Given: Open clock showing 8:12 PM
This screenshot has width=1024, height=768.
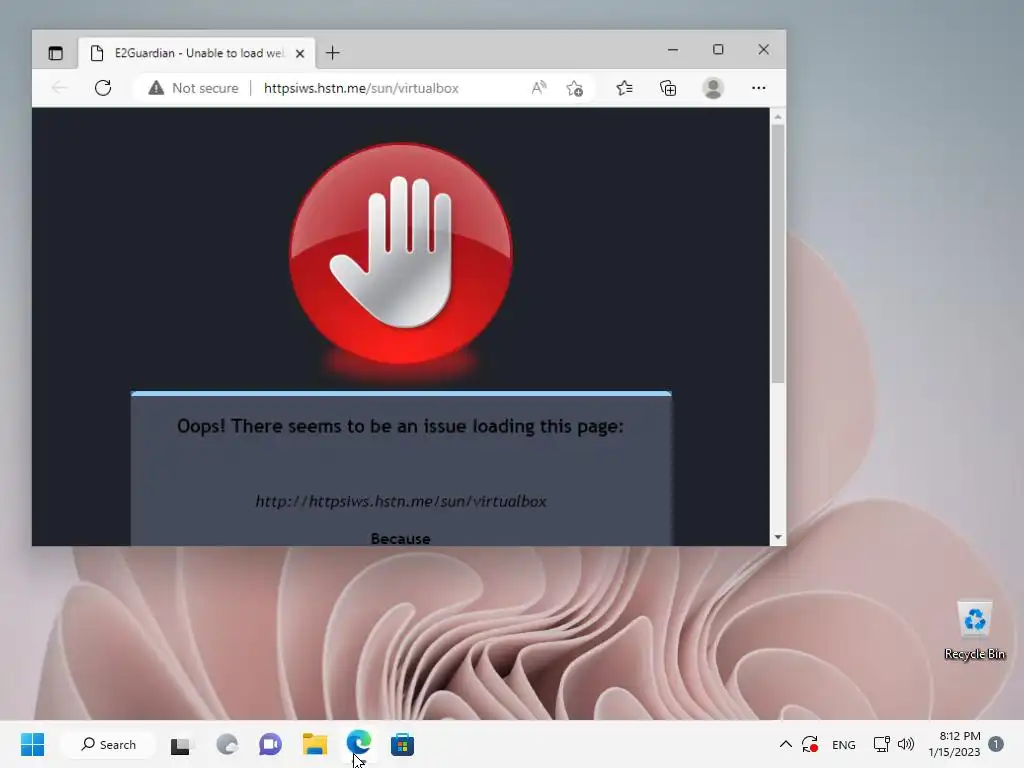Looking at the screenshot, I should click(954, 744).
